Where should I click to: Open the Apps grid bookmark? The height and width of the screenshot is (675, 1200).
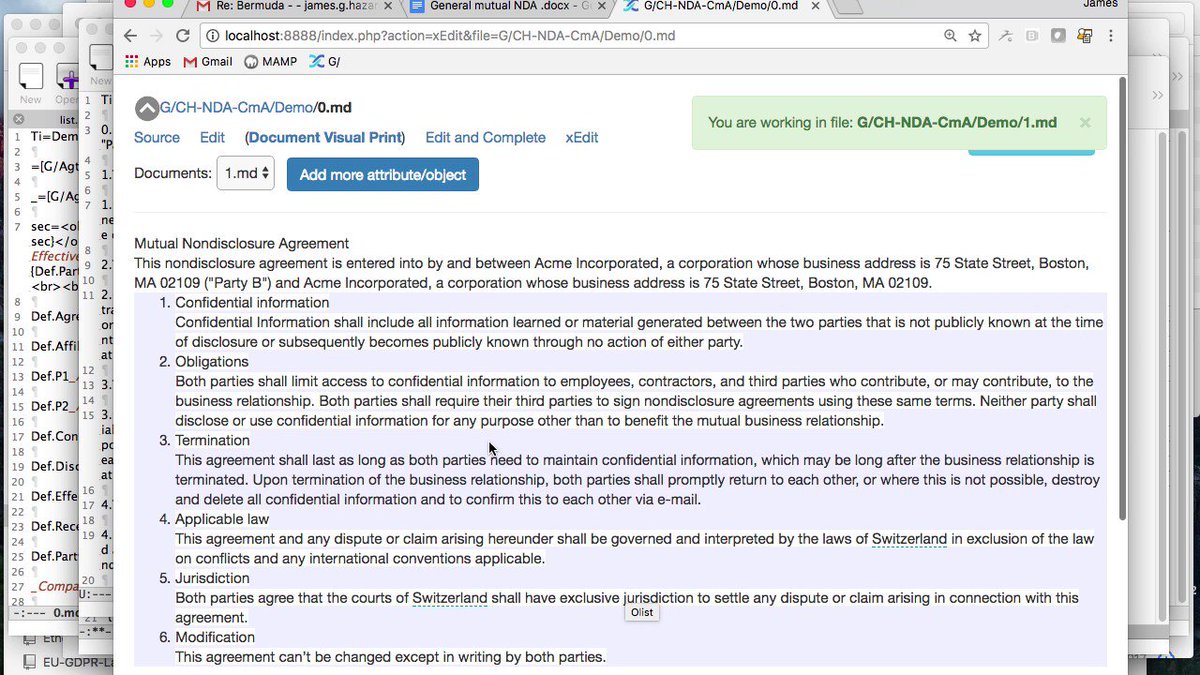[x=135, y=61]
